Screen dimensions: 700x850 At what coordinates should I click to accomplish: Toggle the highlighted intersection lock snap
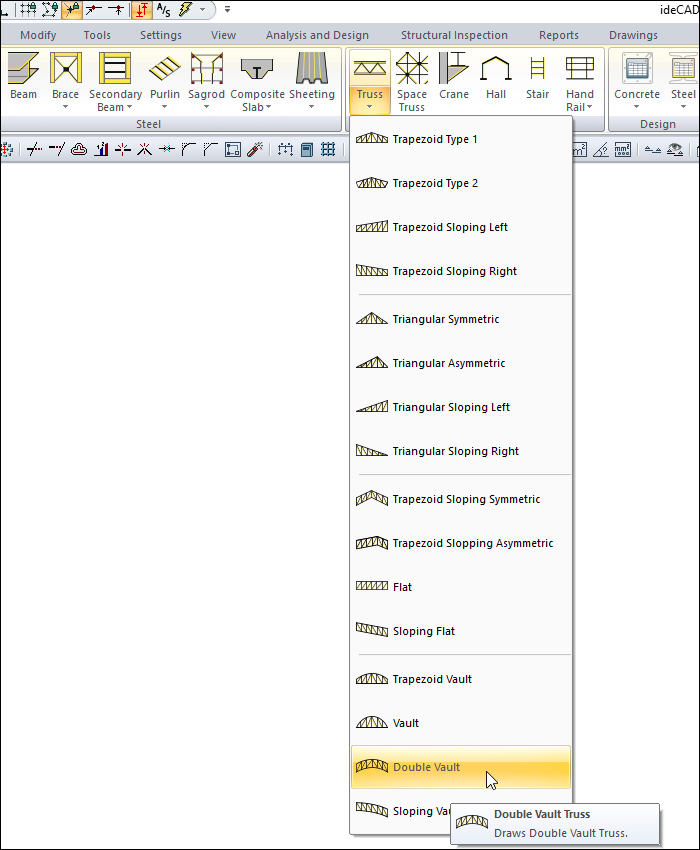(x=72, y=9)
